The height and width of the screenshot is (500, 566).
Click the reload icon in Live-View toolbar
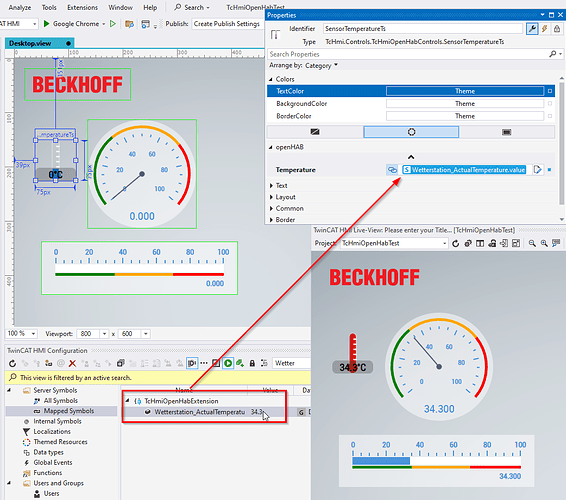[x=456, y=244]
